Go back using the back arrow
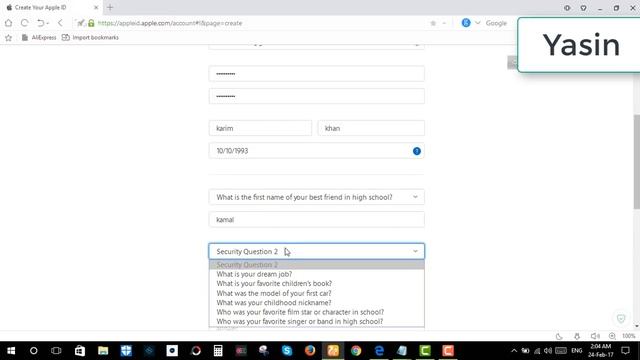The width and height of the screenshot is (640, 360). [x=60, y=23]
